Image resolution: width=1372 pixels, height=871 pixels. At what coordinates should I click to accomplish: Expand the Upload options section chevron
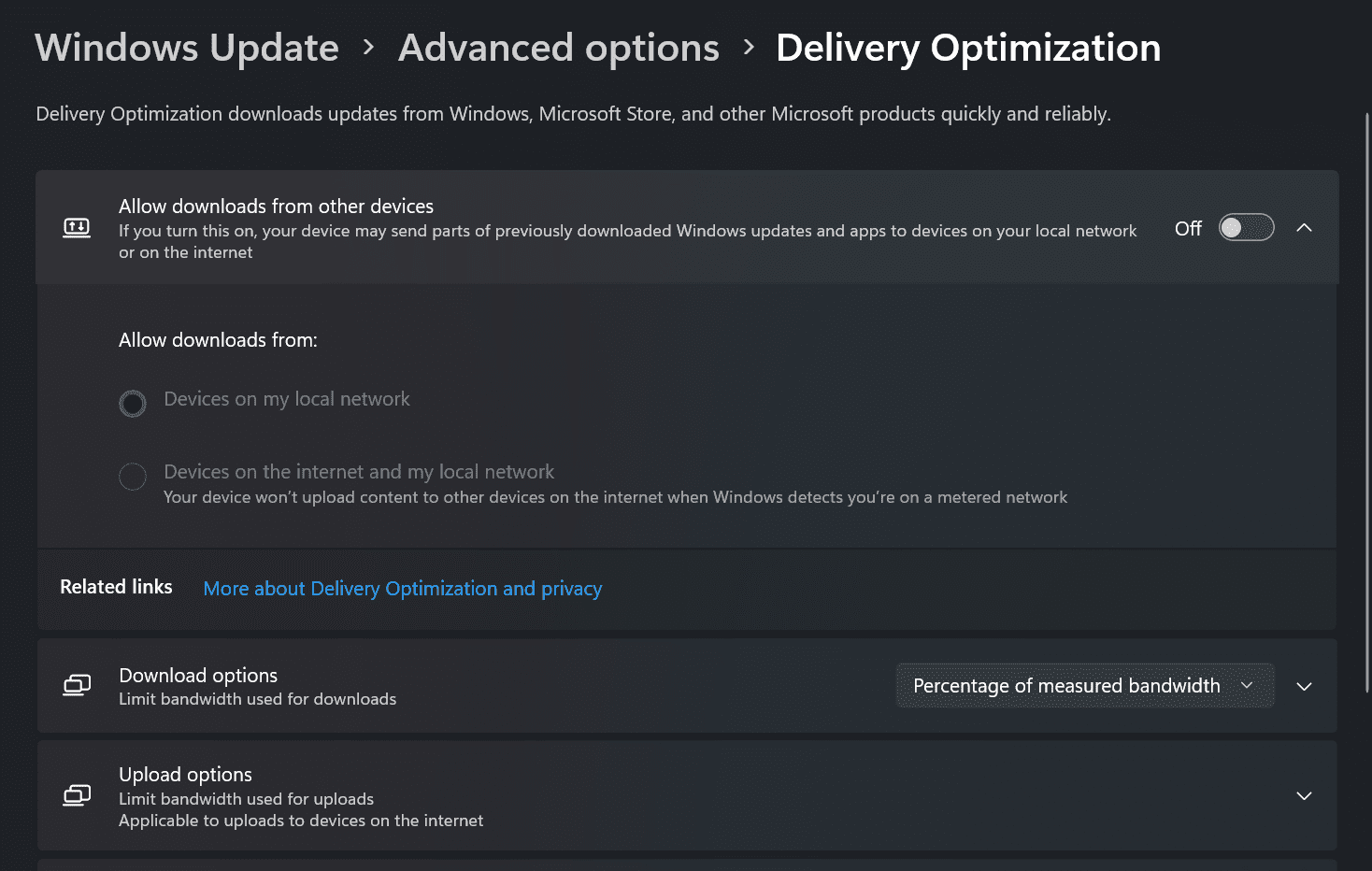pos(1304,795)
